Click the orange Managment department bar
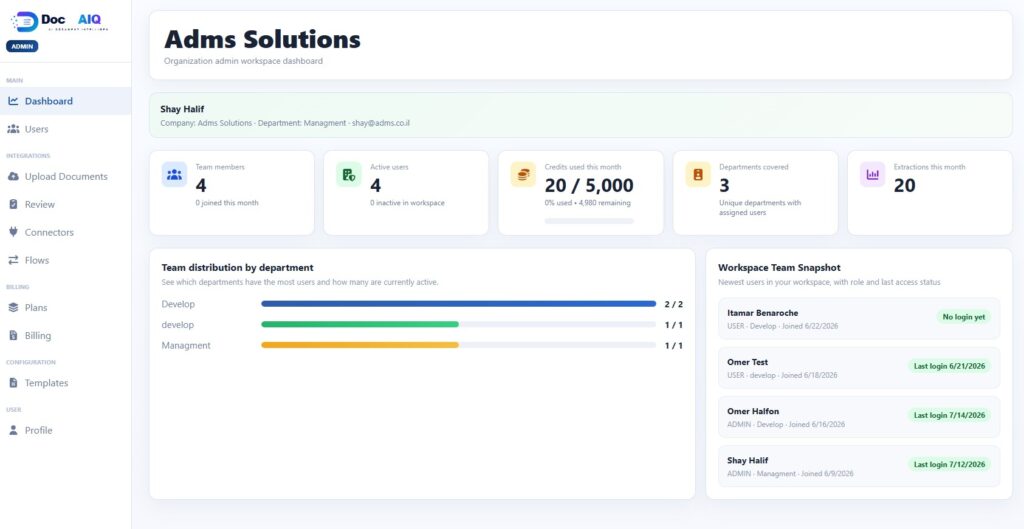This screenshot has width=1024, height=529. [360, 345]
